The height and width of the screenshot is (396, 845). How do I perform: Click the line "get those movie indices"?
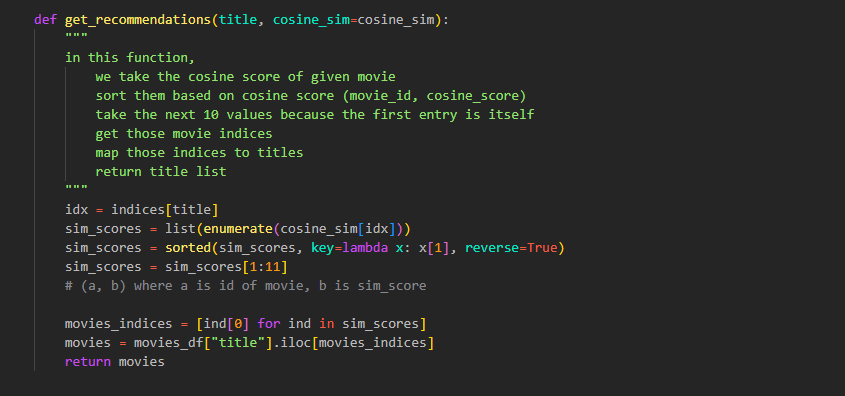coord(184,134)
